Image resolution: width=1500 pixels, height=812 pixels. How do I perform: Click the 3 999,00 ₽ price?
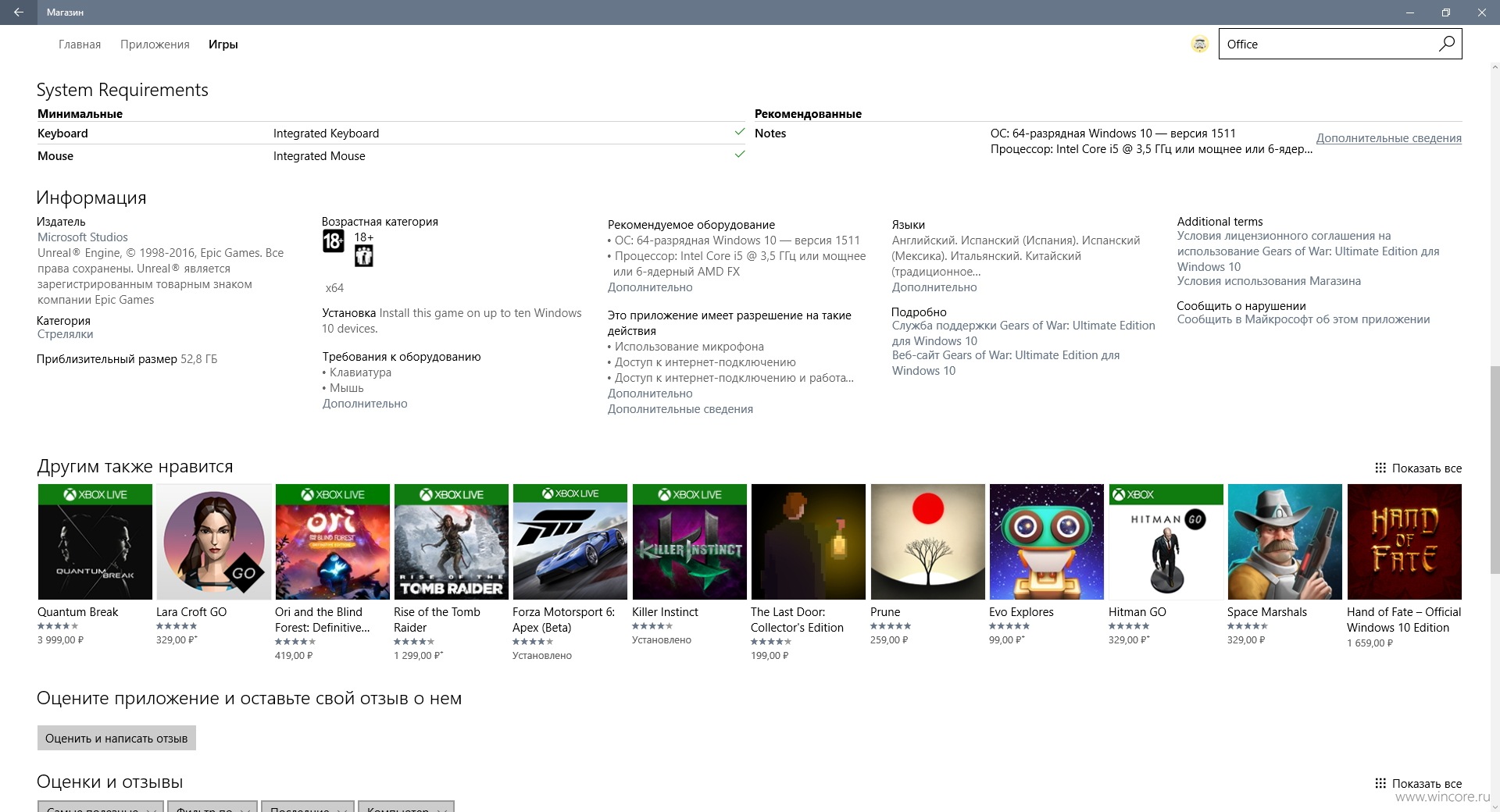60,640
